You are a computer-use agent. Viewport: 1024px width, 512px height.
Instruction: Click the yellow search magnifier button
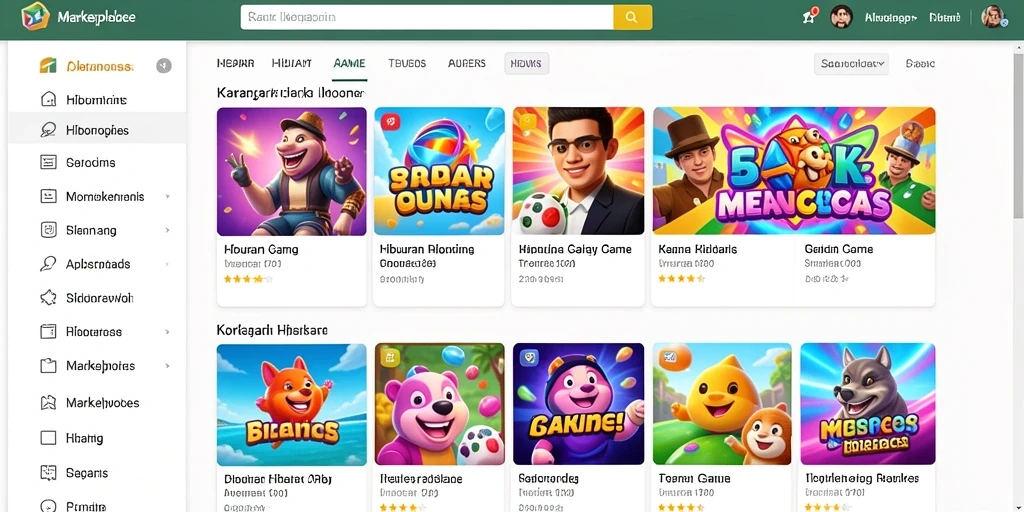coord(632,18)
